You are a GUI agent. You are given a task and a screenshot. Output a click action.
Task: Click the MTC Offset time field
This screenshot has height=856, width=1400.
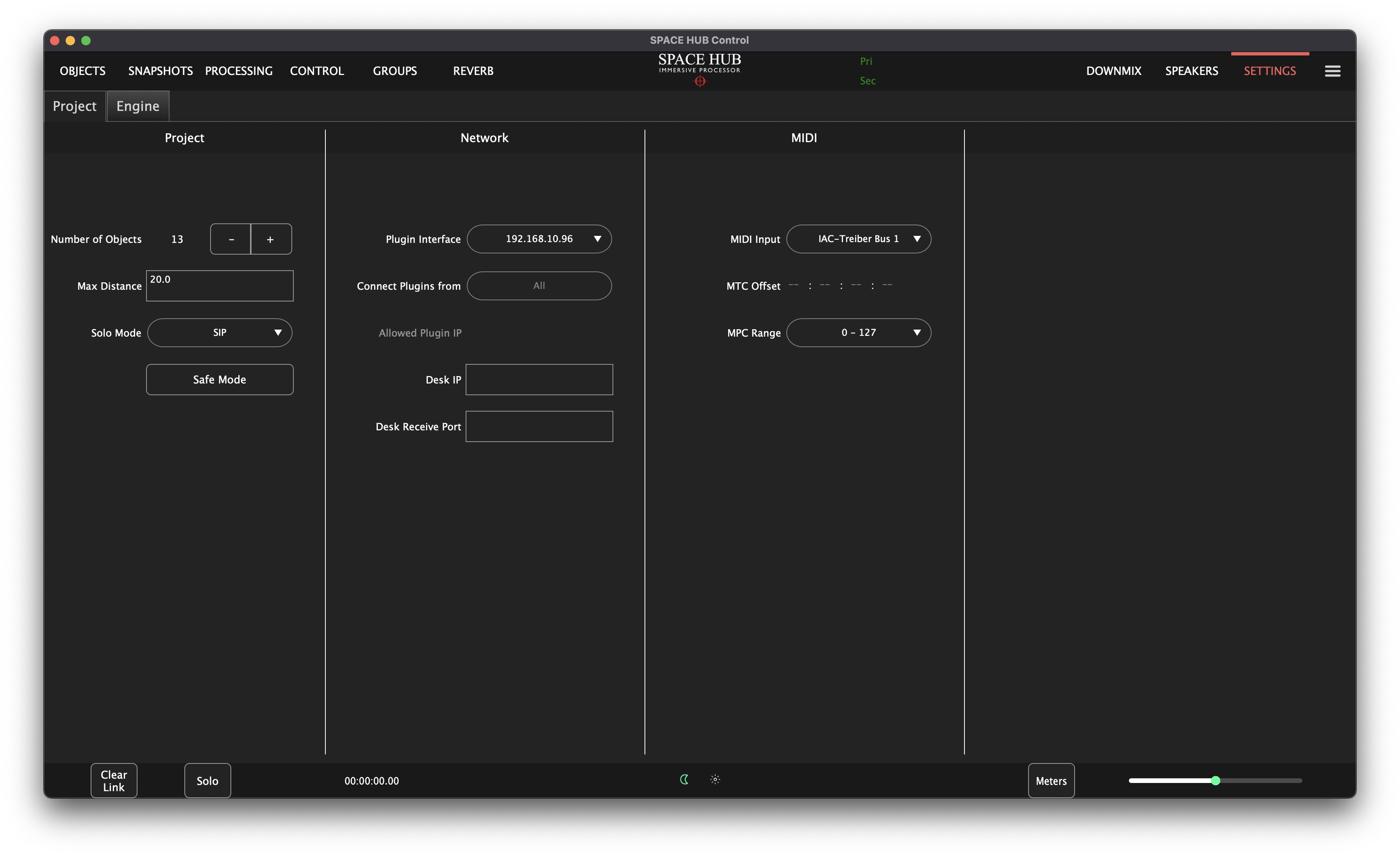(x=840, y=285)
